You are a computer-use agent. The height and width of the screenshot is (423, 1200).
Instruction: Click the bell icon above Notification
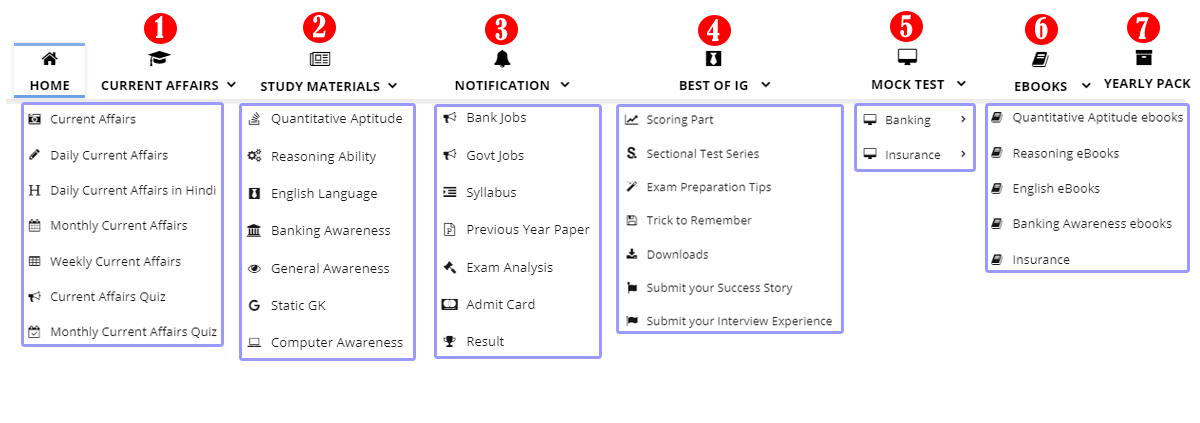[502, 58]
